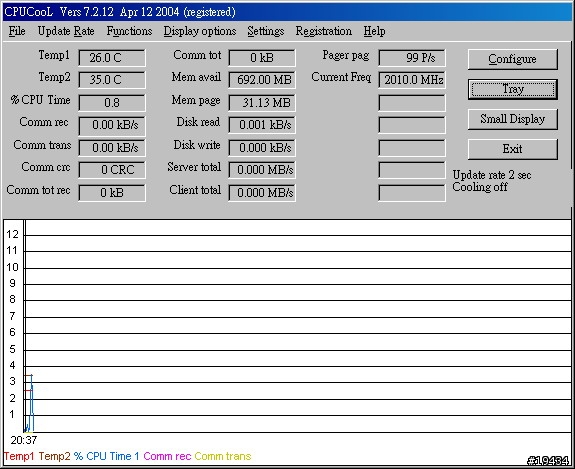Click the Comm trans label
Screen dimensions: 575x469
42,145
